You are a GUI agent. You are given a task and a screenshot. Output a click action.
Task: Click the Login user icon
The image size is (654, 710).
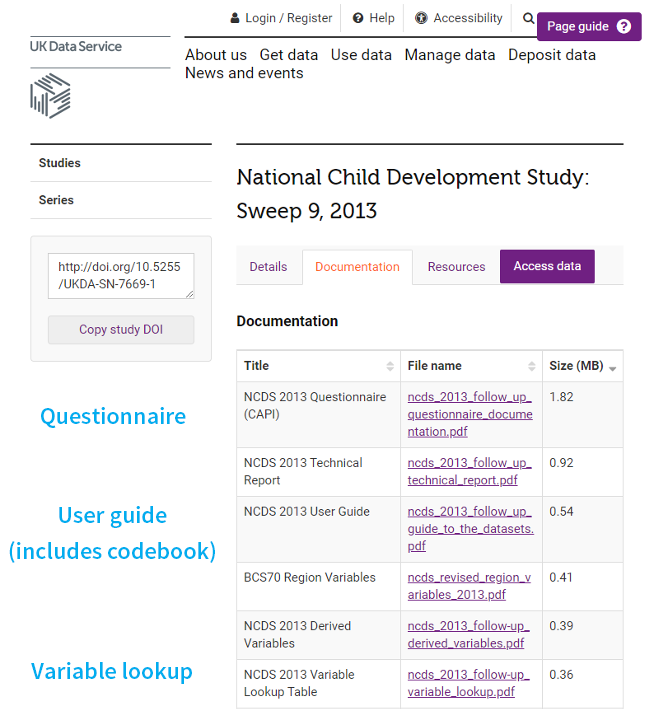click(235, 18)
